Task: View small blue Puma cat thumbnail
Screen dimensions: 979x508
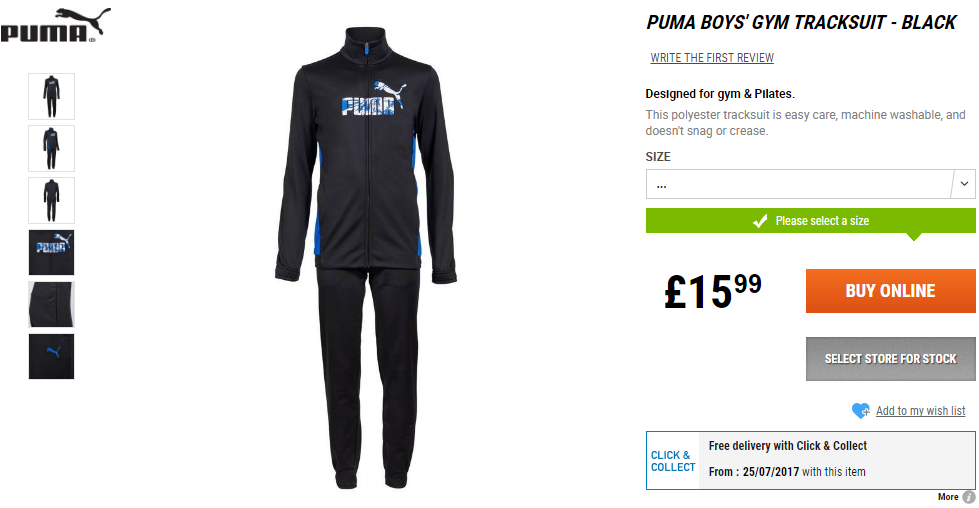Action: click(x=51, y=356)
